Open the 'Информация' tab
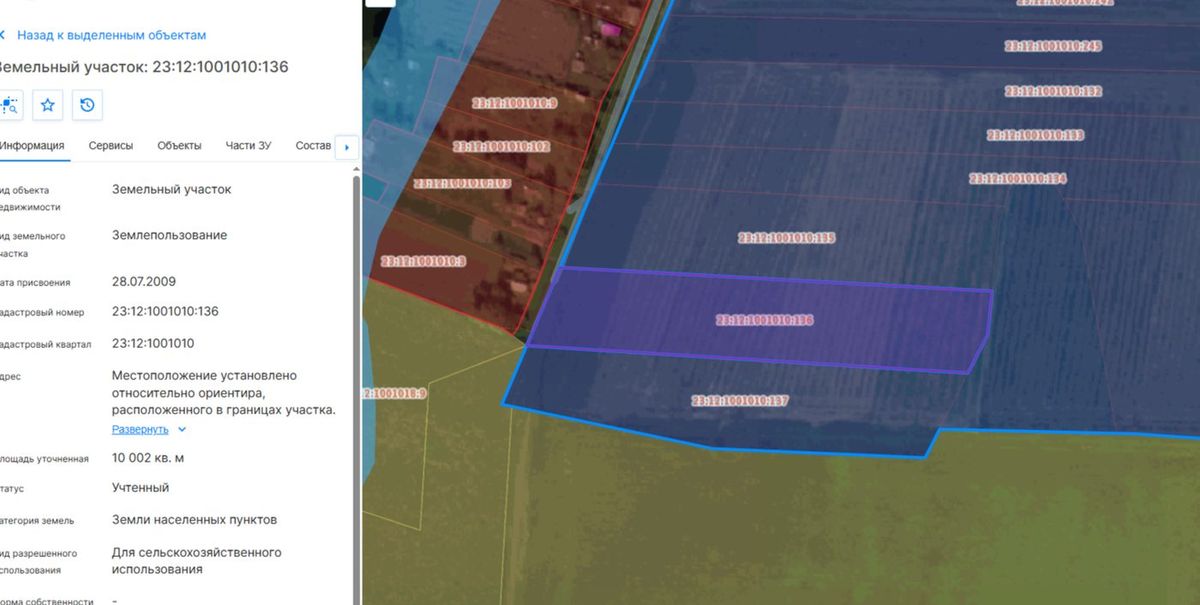 point(32,146)
